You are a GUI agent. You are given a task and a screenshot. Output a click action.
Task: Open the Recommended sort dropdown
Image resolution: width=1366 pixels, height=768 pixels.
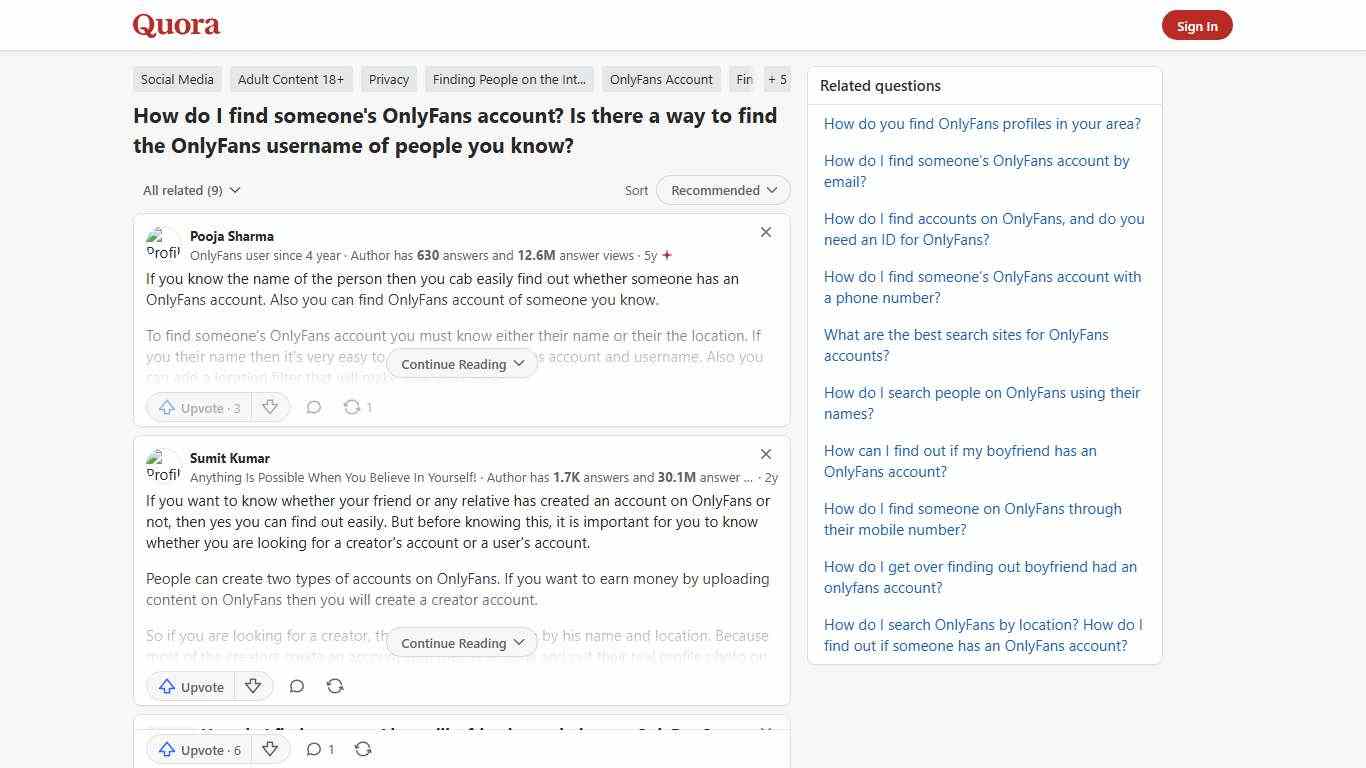tap(722, 190)
